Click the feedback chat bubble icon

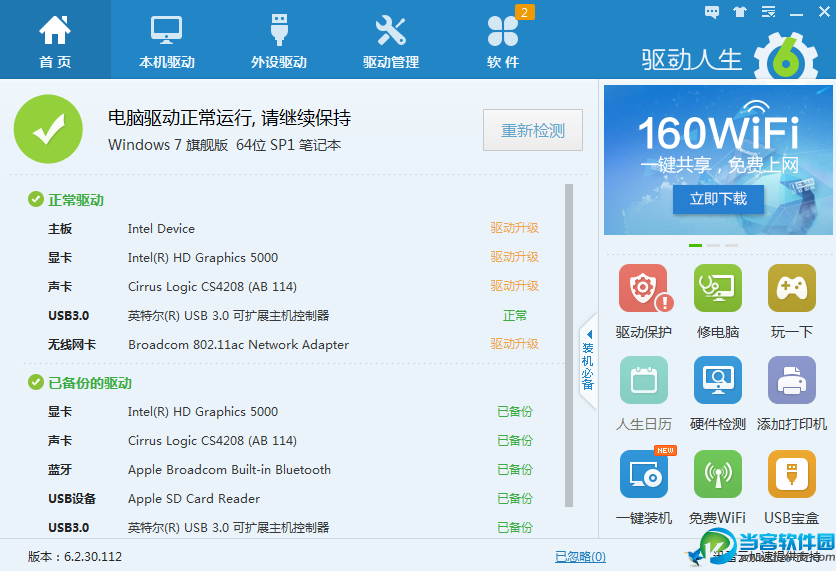click(x=712, y=12)
